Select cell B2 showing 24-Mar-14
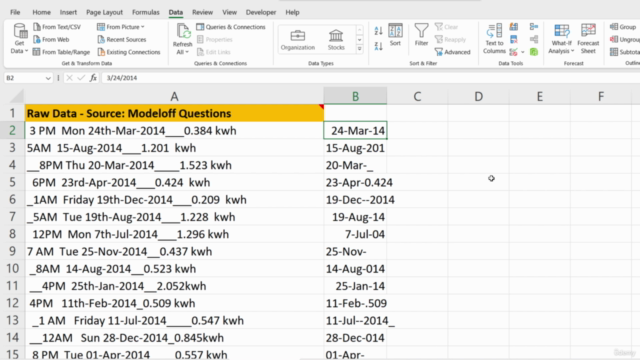 pos(355,131)
